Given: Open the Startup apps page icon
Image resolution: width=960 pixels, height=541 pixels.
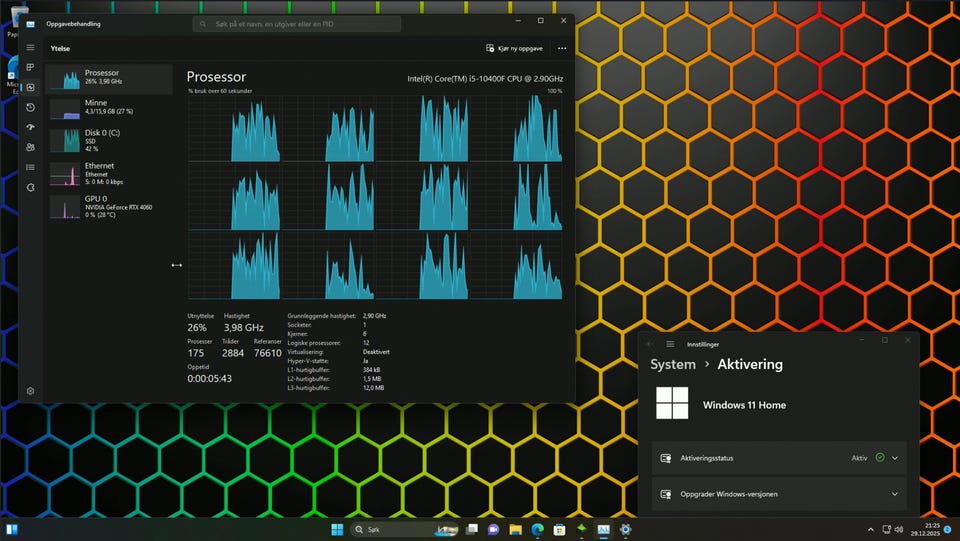Looking at the screenshot, I should click(x=30, y=127).
